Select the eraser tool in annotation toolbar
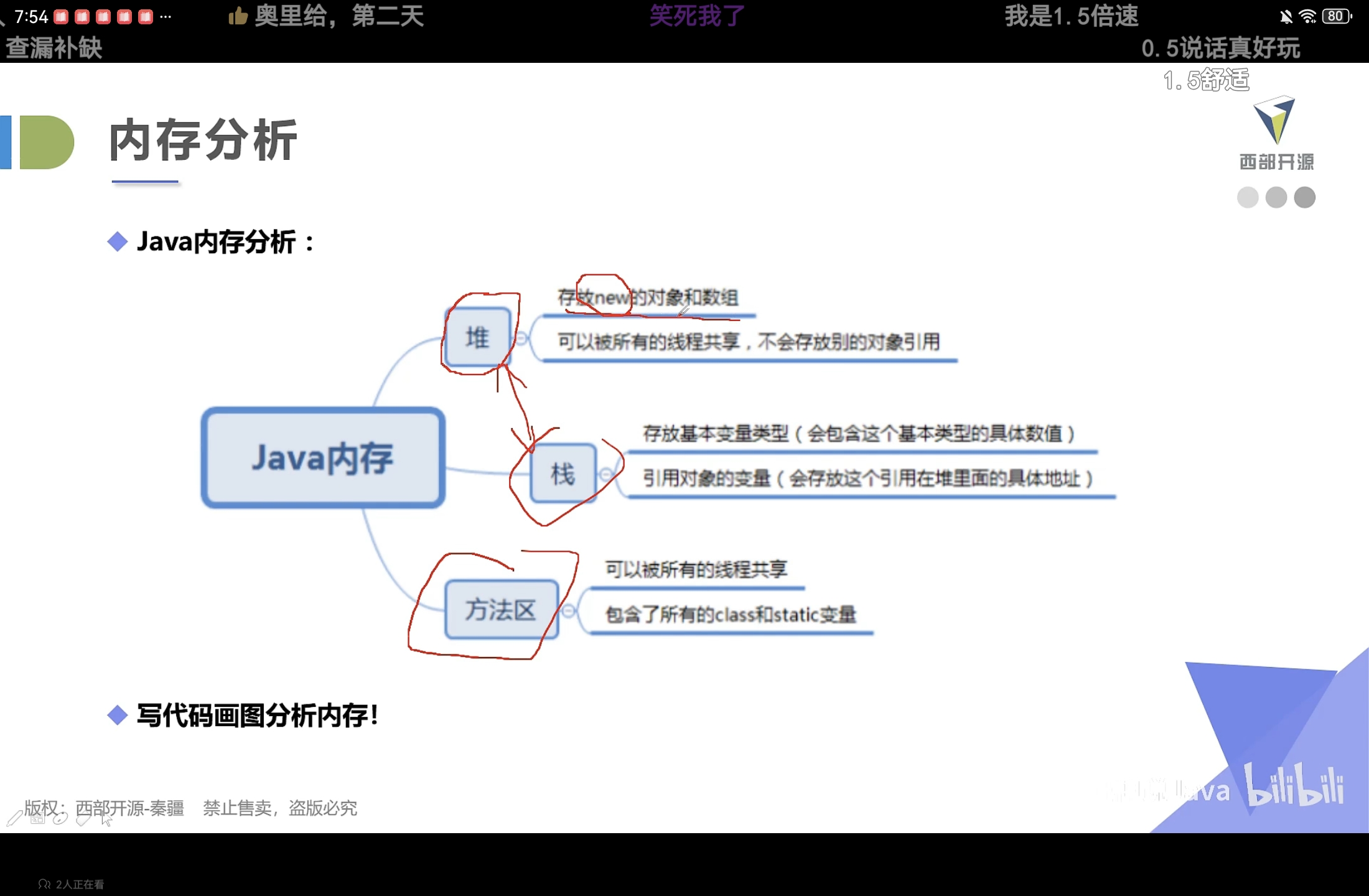This screenshot has width=1369, height=896. (83, 819)
